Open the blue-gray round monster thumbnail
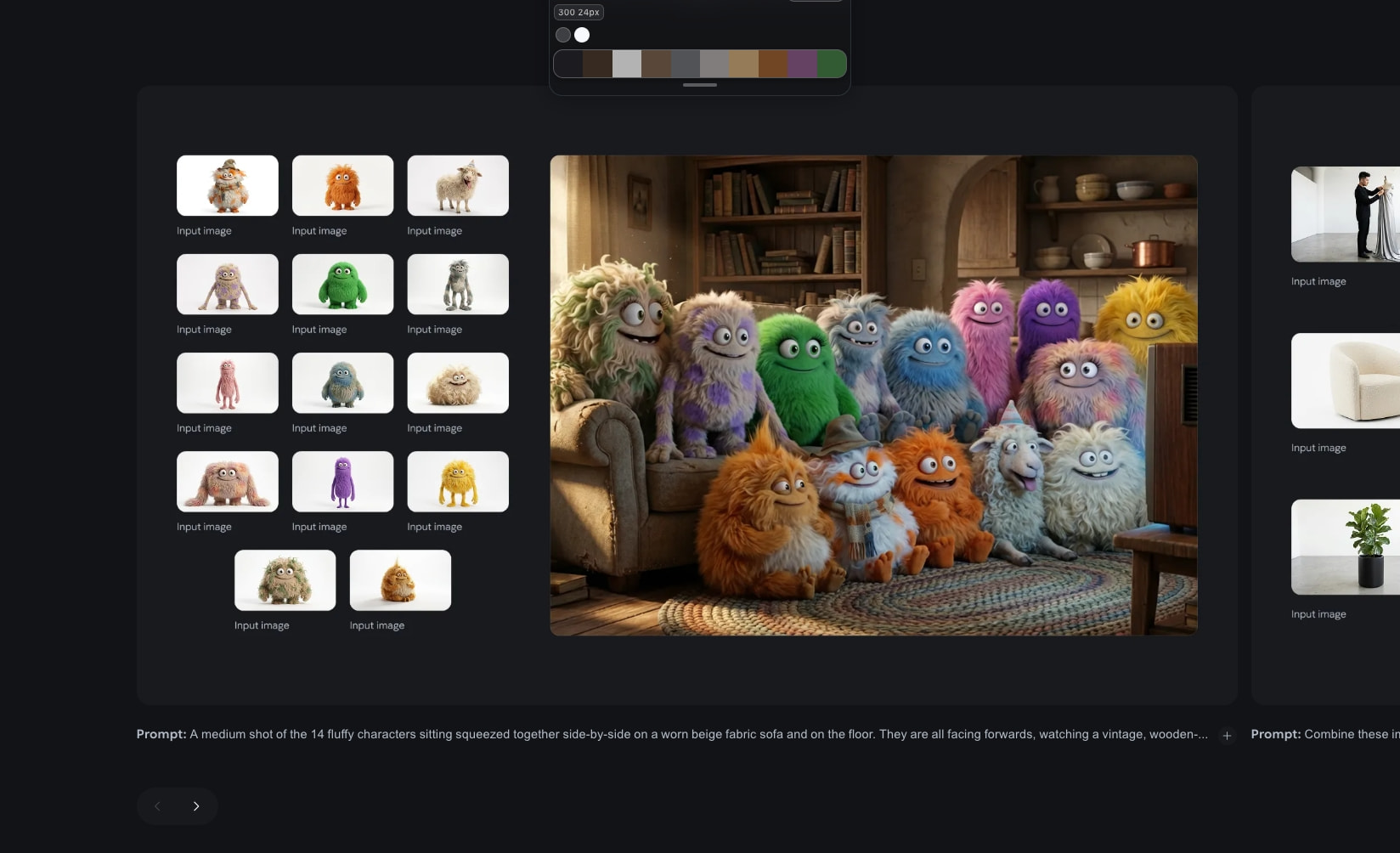 coord(342,382)
